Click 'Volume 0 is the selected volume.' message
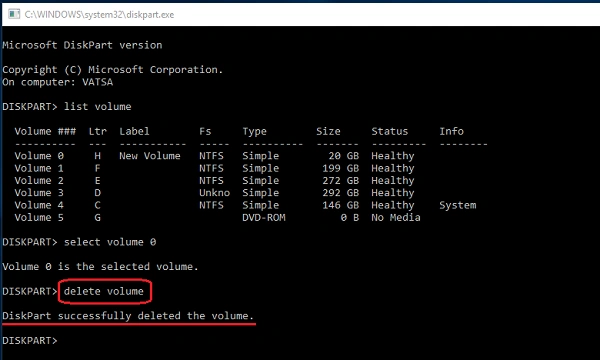This screenshot has height=360, width=600. click(x=100, y=266)
